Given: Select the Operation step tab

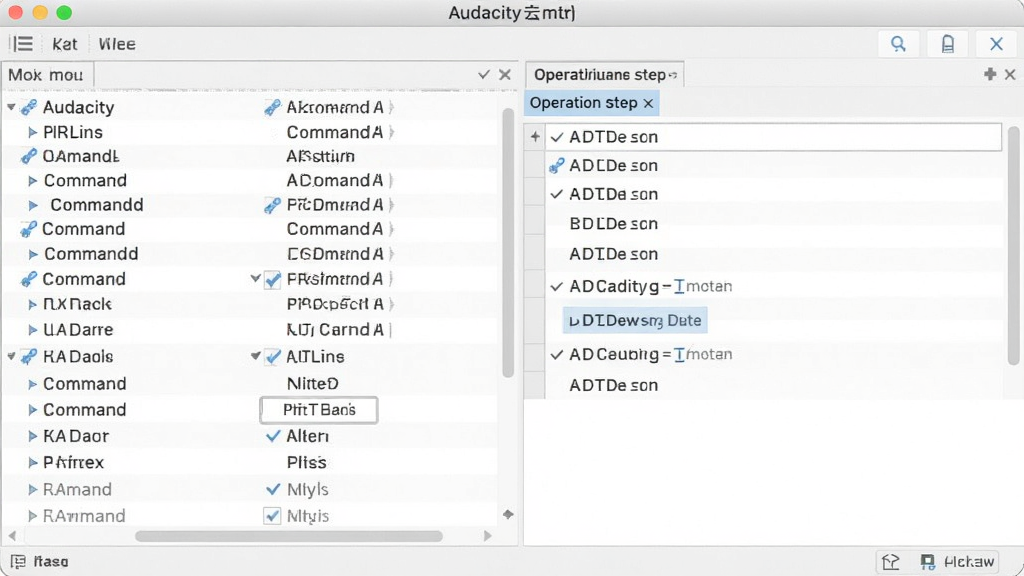Looking at the screenshot, I should [592, 103].
